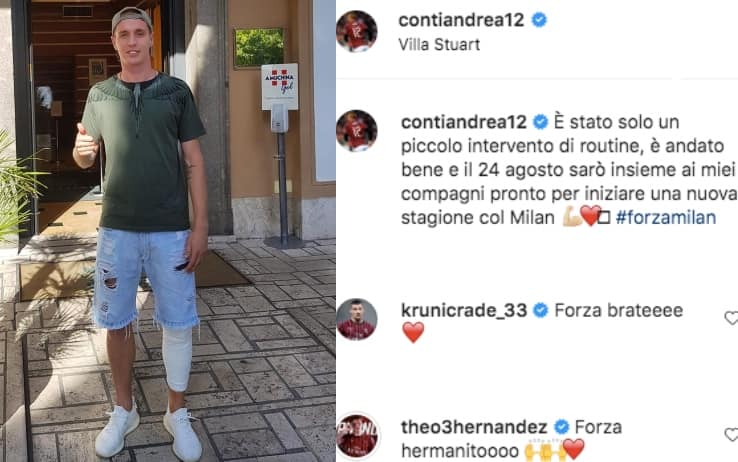Click the 'Forza brateeee' comment text
Screen dimensions: 738x462
coord(618,311)
